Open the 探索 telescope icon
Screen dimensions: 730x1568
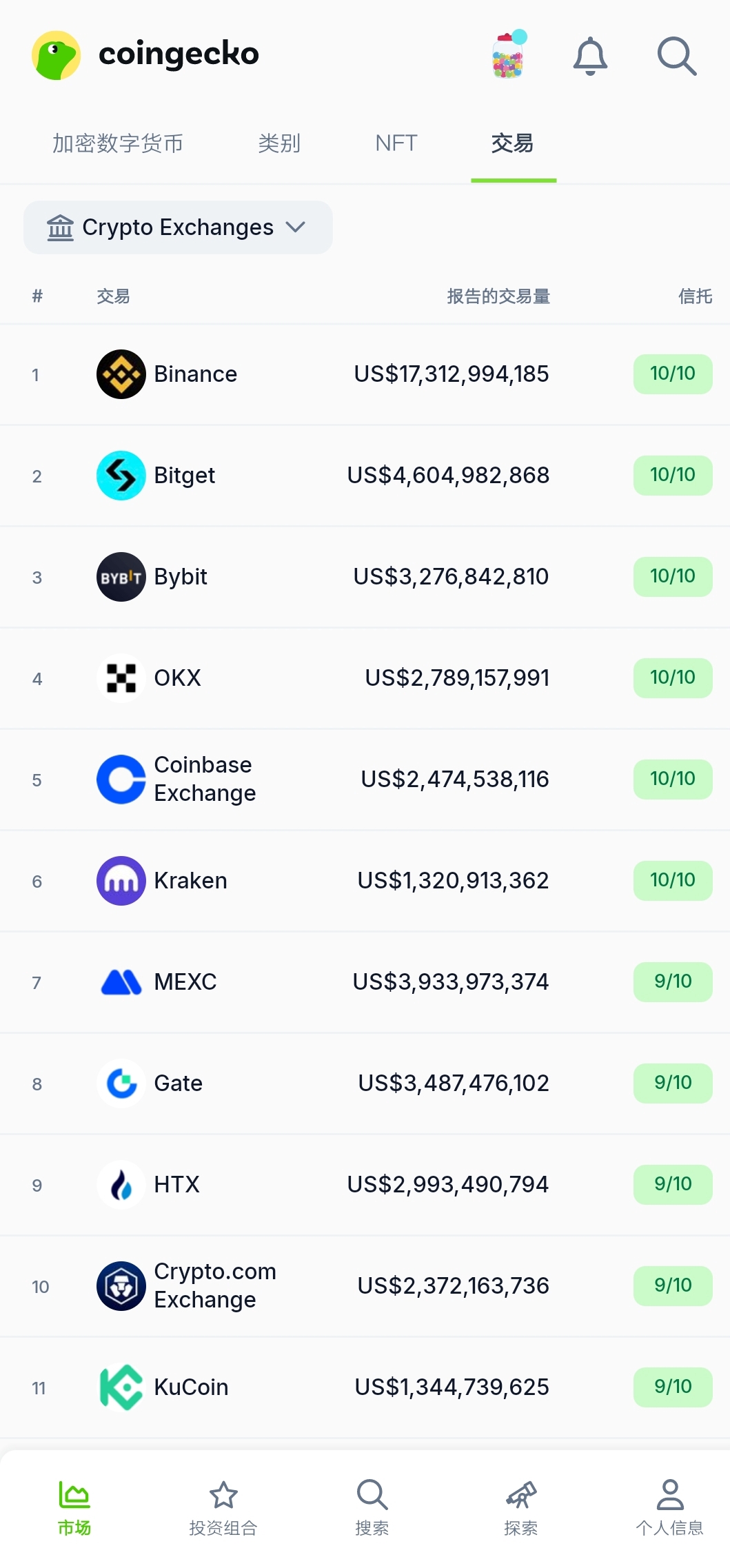(x=521, y=1495)
